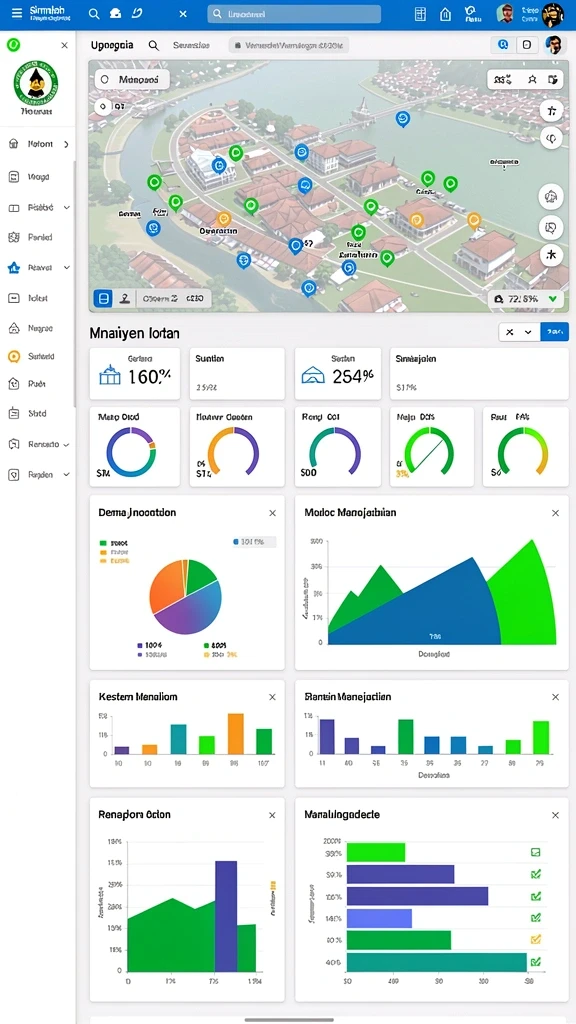This screenshot has width=576, height=1024.
Task: Toggle checkbox beside bottom teal bar
Action: click(536, 961)
